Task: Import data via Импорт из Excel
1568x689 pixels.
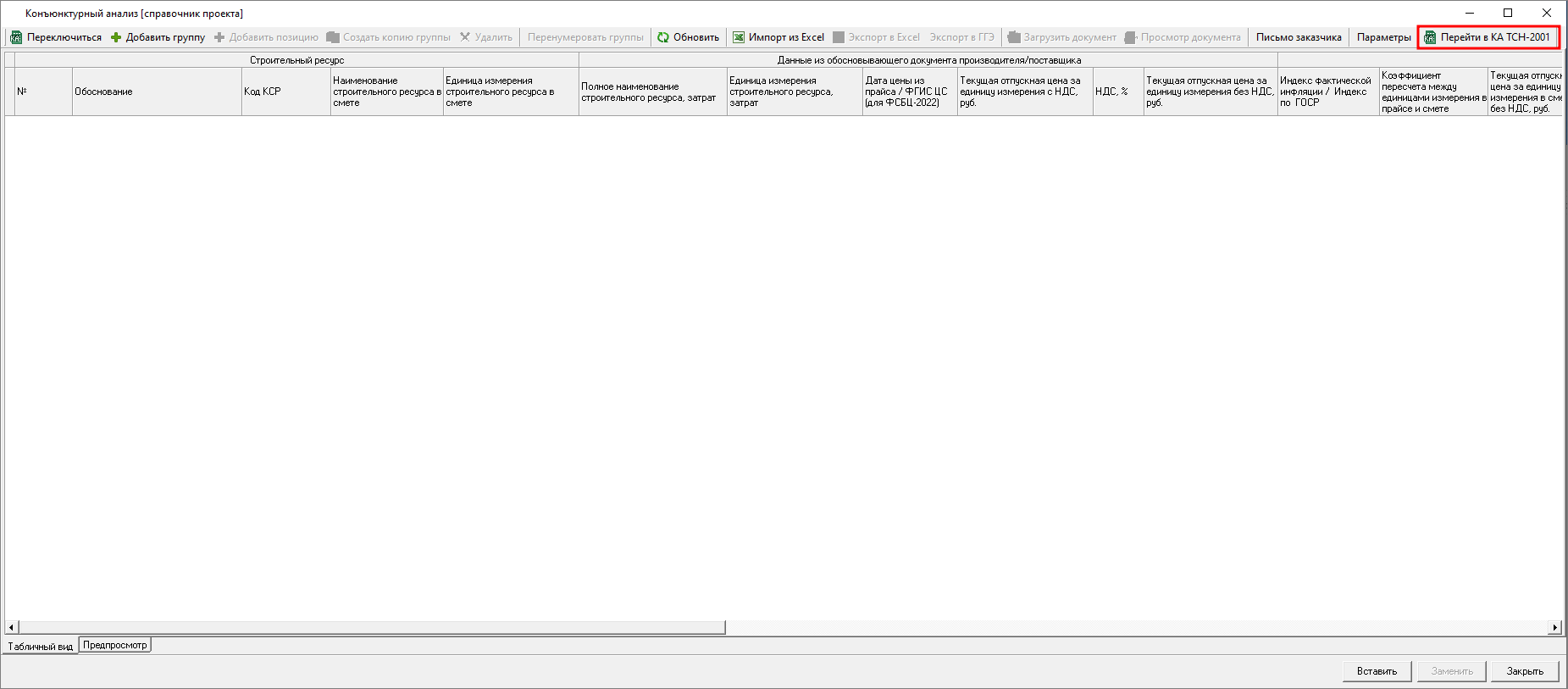Action: (x=778, y=37)
